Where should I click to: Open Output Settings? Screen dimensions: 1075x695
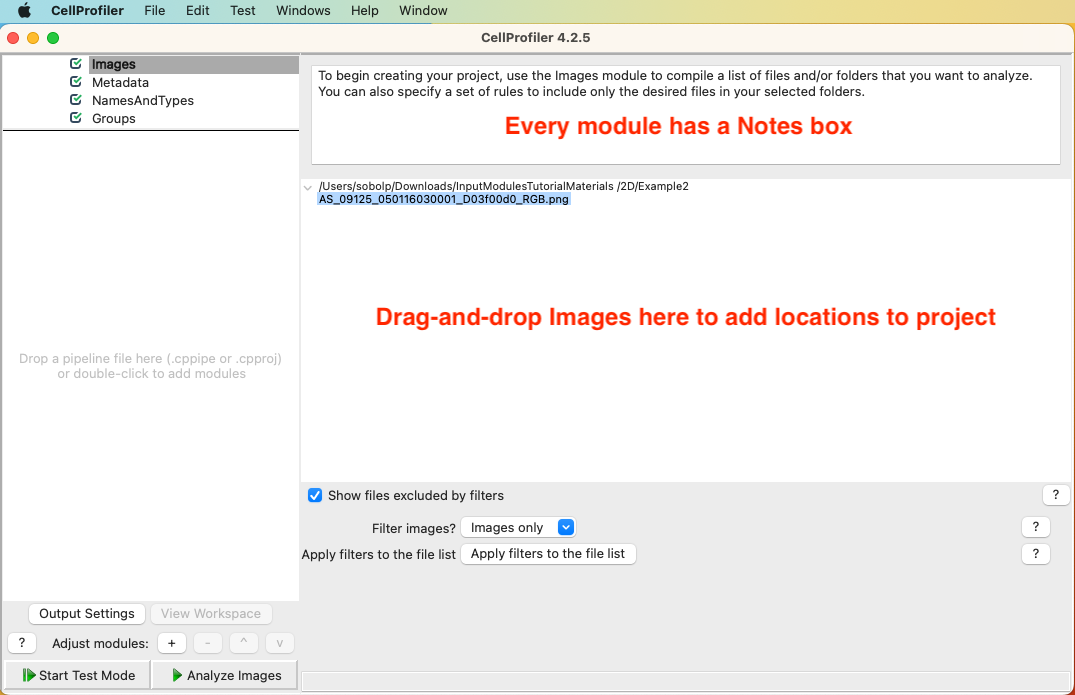click(87, 613)
